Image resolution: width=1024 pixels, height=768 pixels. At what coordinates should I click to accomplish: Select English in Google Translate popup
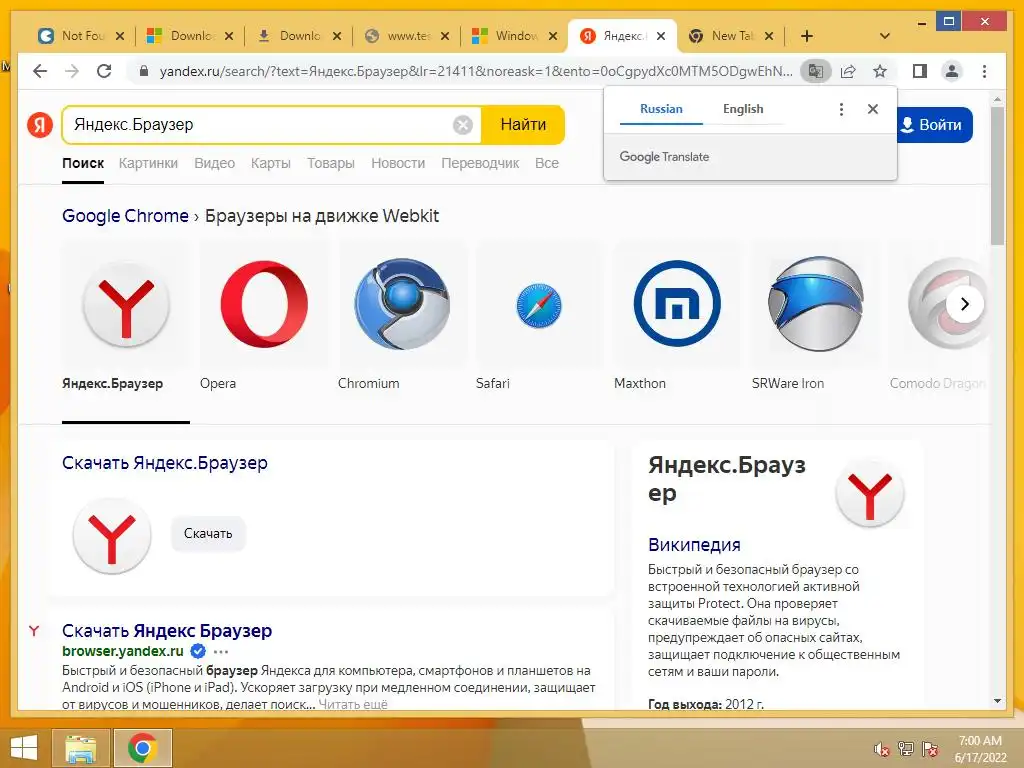coord(743,109)
